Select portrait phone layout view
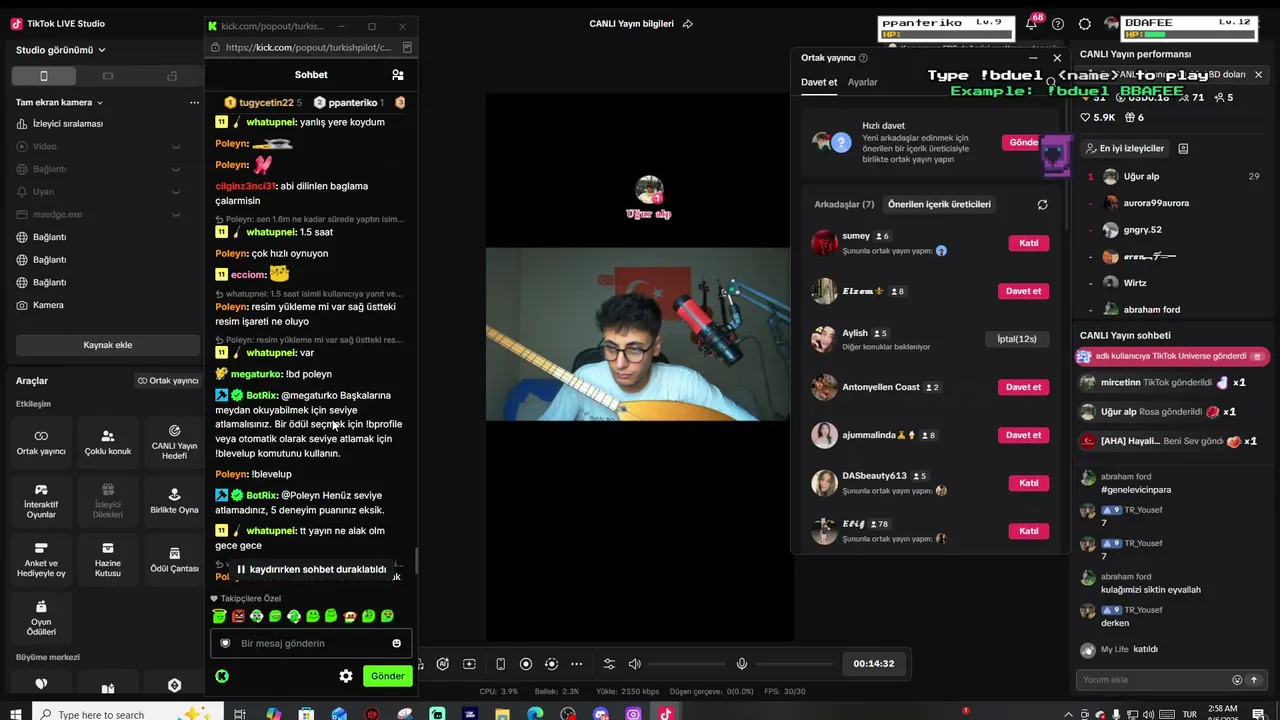 [43, 76]
